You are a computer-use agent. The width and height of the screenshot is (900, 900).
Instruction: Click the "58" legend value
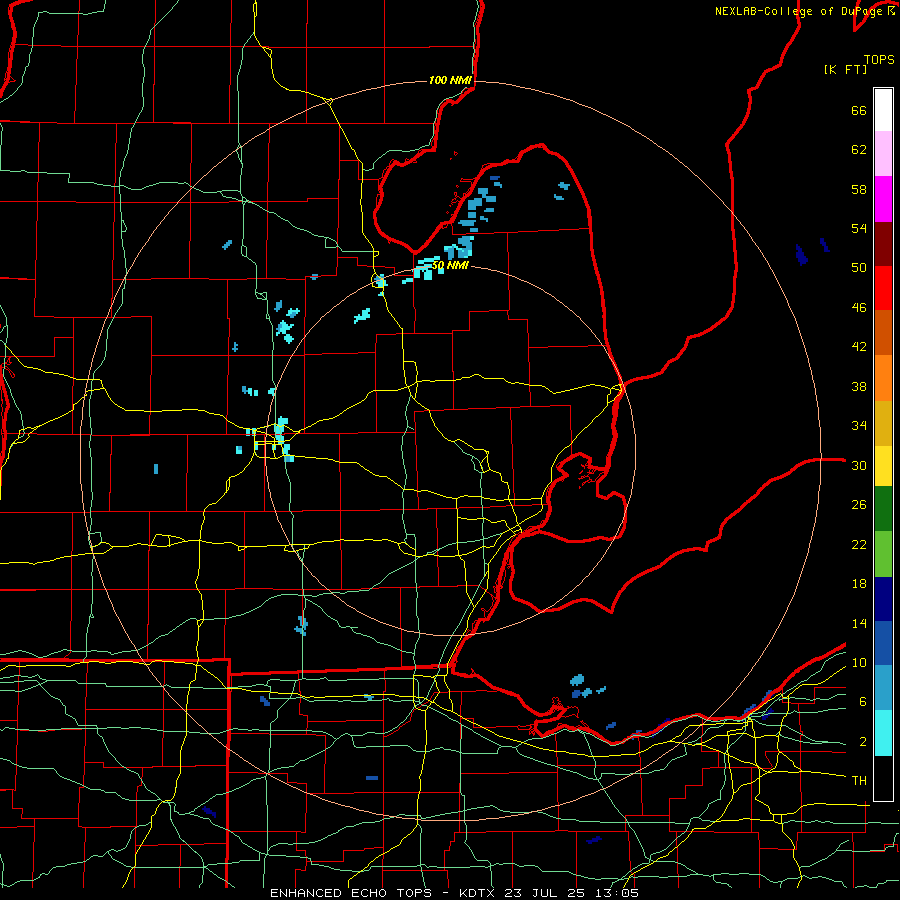coord(859,189)
